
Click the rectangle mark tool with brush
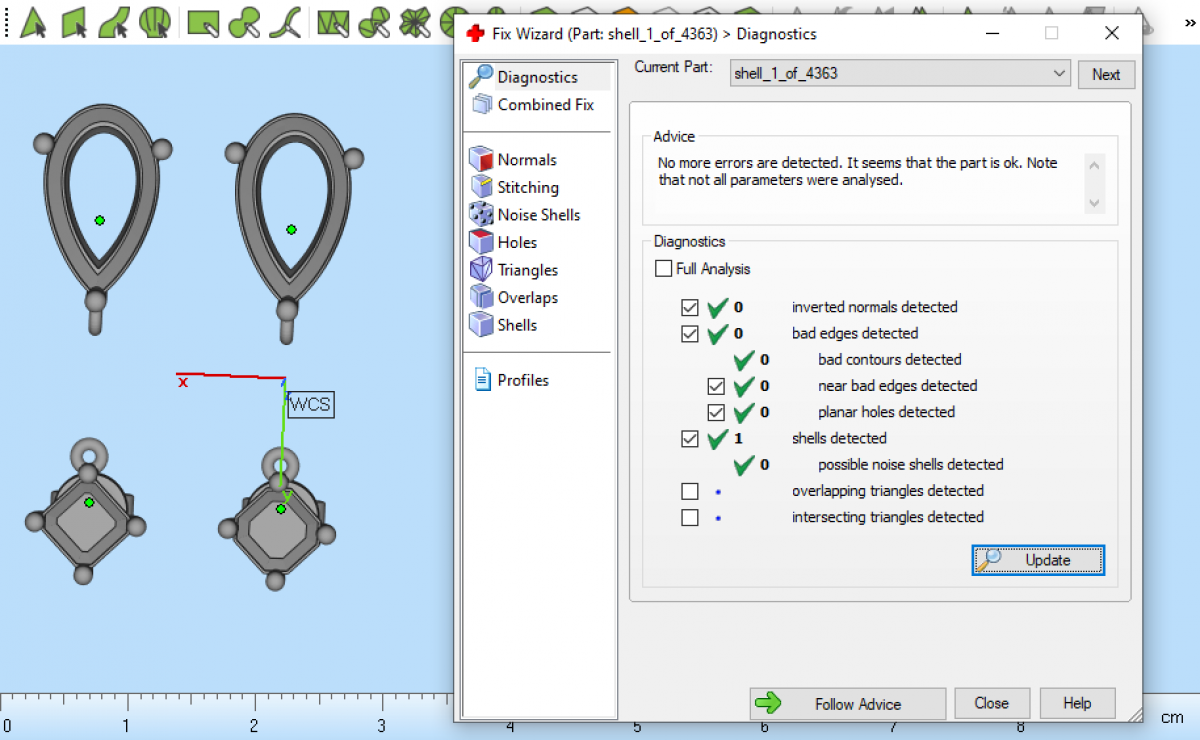[204, 22]
